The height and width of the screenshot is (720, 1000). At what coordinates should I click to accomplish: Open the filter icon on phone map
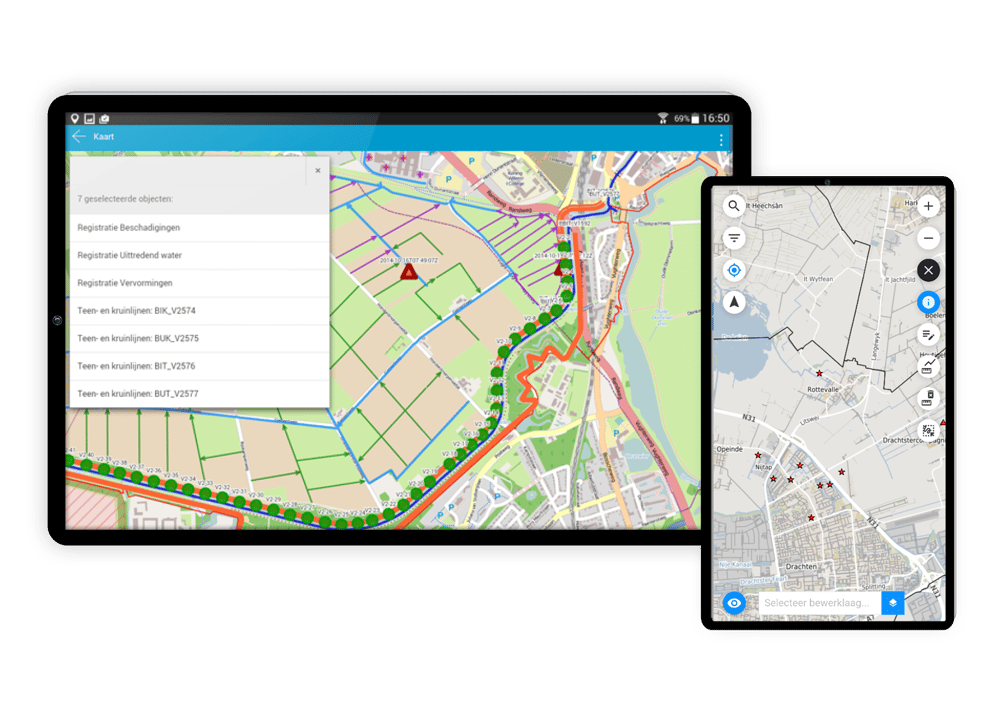[734, 238]
